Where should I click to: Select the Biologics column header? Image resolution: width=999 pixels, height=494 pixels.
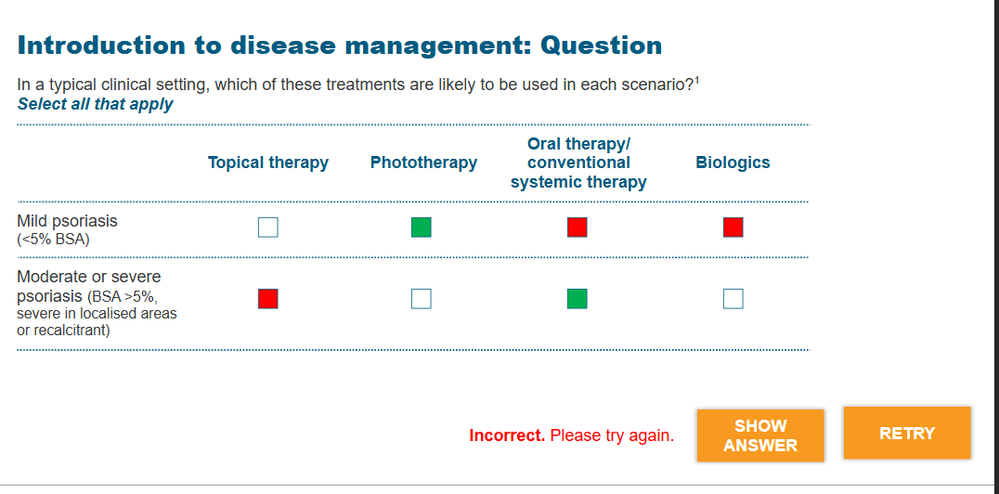(x=733, y=163)
